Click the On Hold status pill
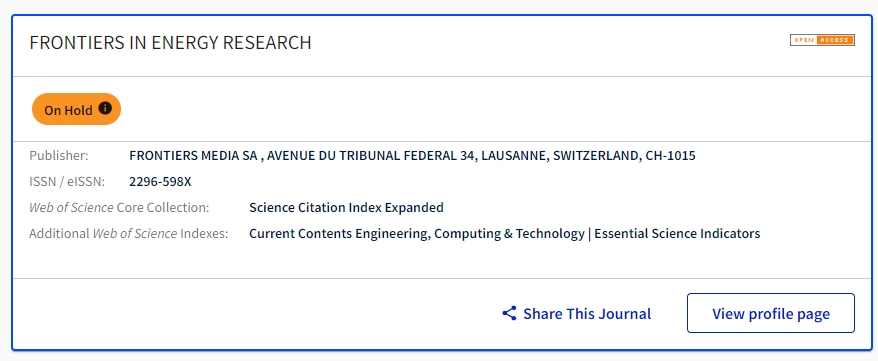The width and height of the screenshot is (878, 361). click(x=76, y=109)
